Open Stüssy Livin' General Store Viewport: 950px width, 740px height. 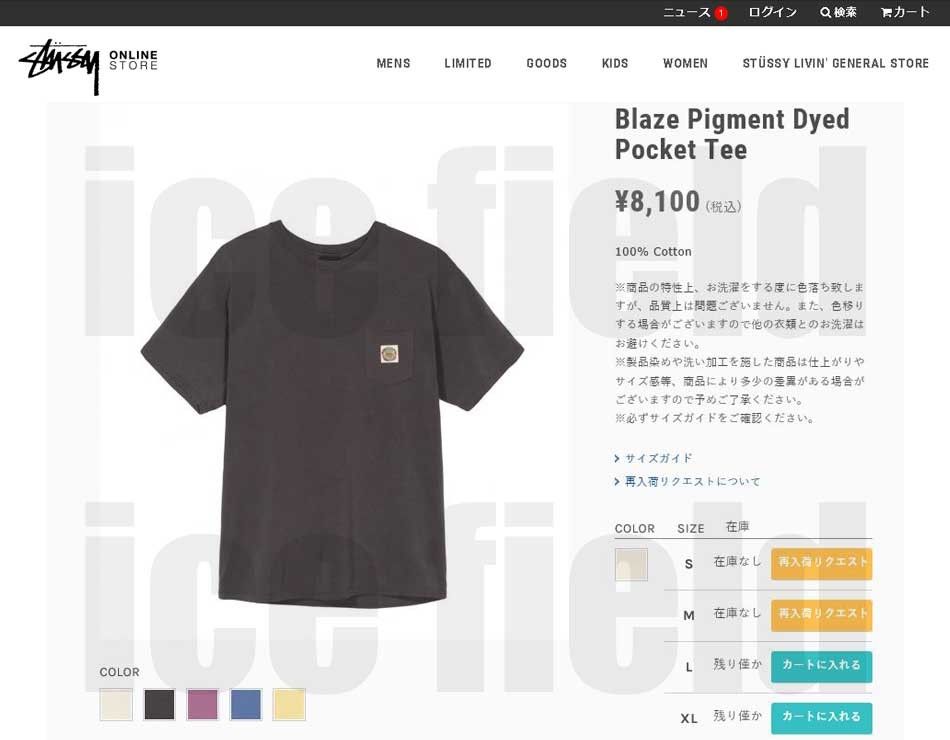[x=835, y=63]
